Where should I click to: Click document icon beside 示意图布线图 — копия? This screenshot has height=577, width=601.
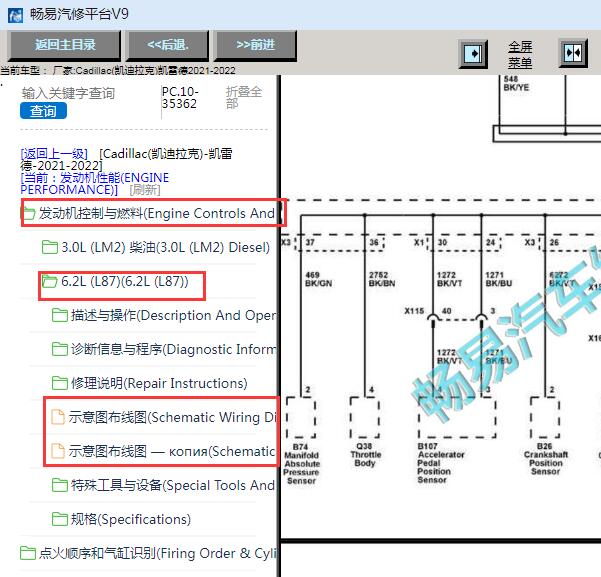[x=58, y=451]
